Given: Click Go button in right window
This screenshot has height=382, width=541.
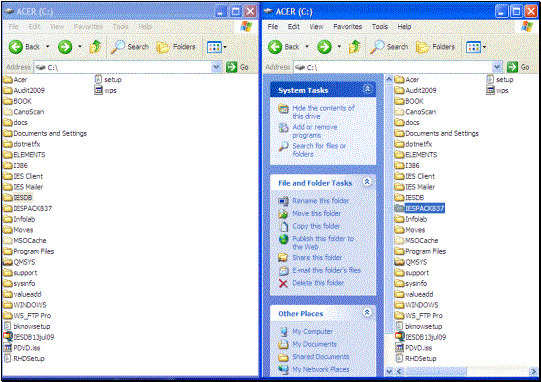Looking at the screenshot, I should click(x=519, y=67).
